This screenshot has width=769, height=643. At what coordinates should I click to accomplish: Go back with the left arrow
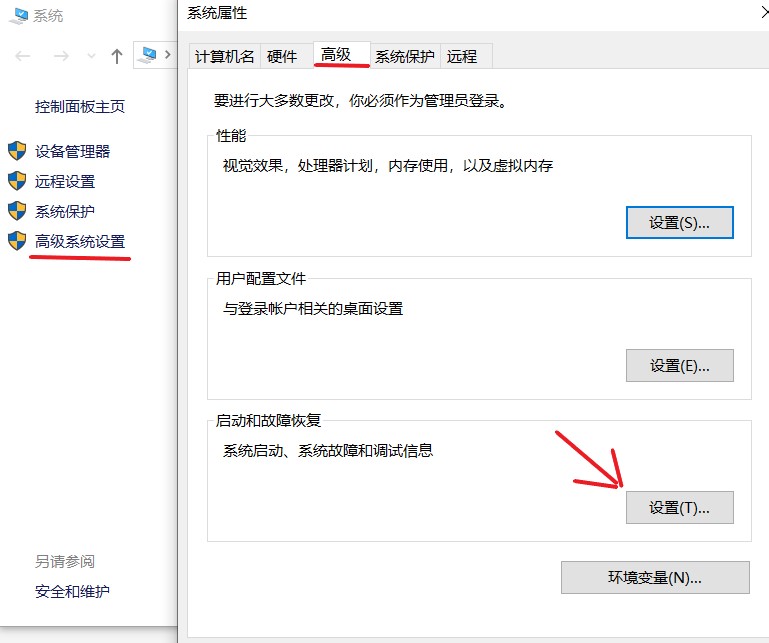(x=23, y=56)
